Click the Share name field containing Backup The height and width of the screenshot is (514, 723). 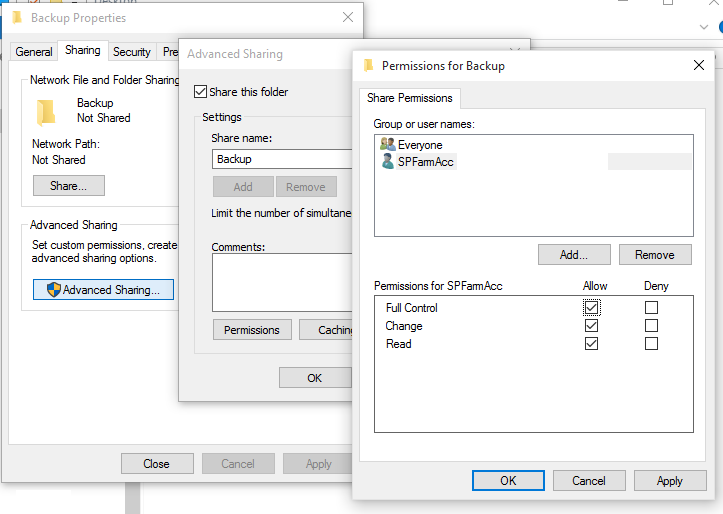click(x=282, y=159)
